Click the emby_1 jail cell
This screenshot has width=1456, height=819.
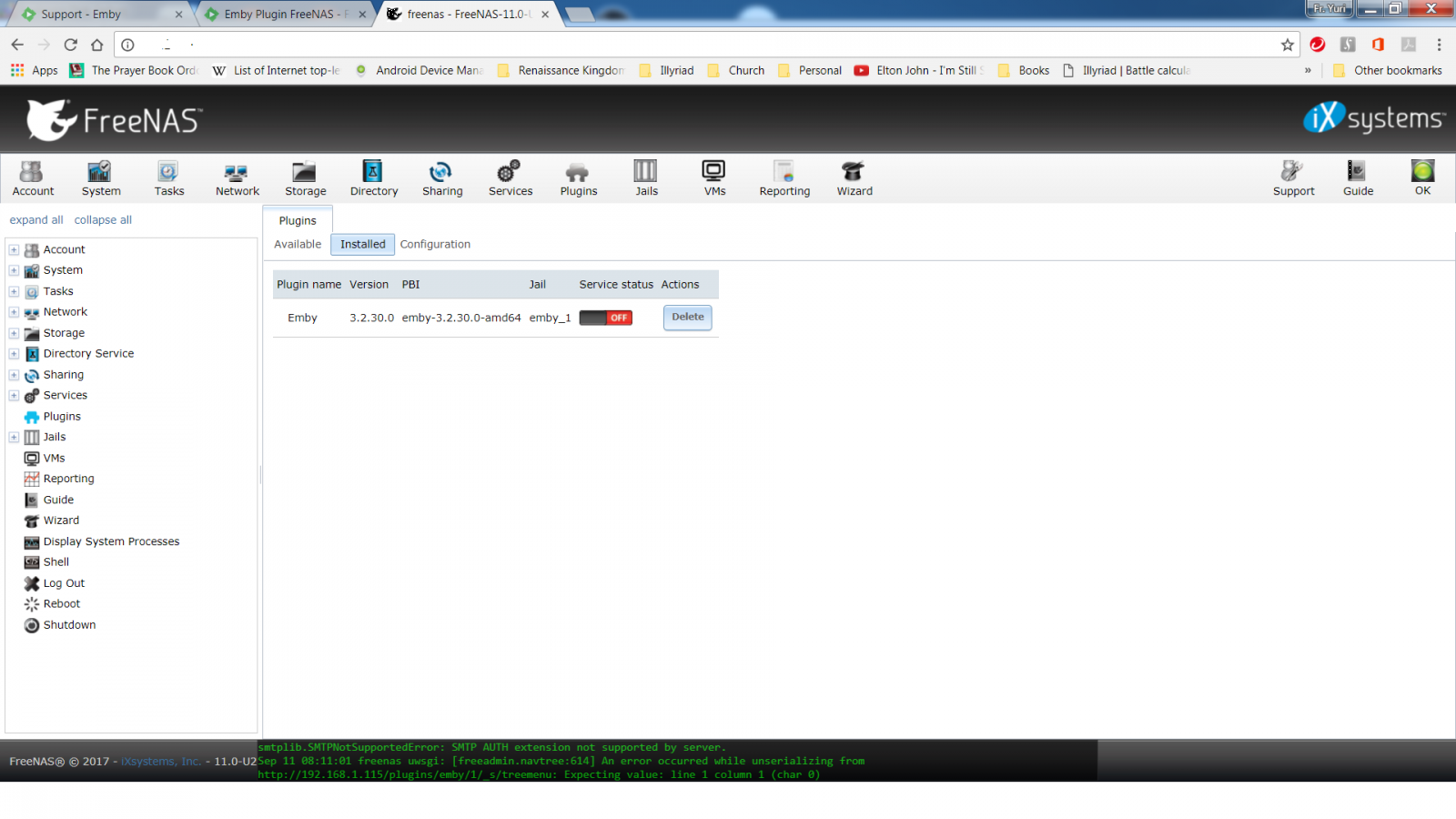click(550, 318)
